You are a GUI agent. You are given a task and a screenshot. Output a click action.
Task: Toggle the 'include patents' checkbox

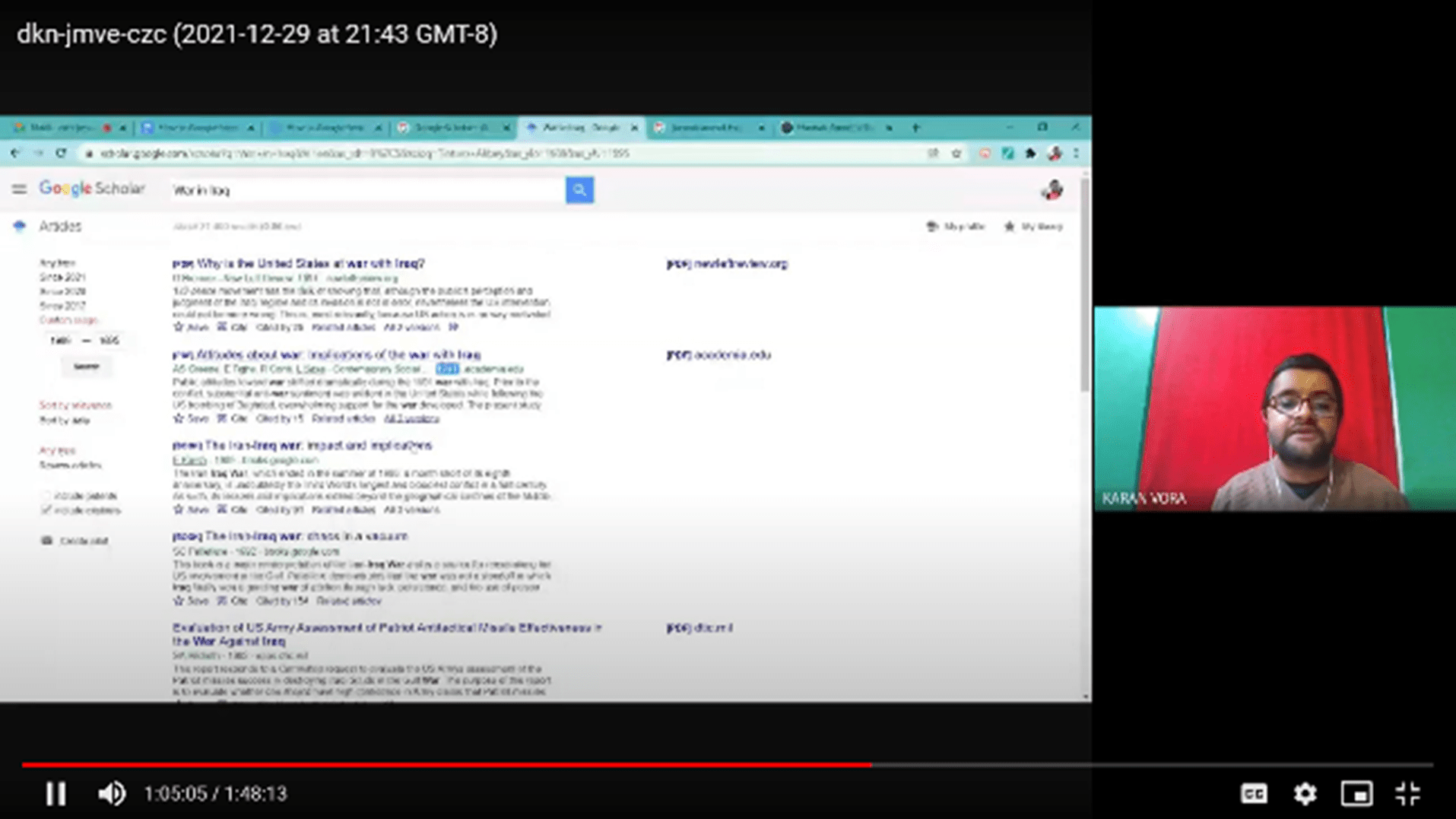46,496
